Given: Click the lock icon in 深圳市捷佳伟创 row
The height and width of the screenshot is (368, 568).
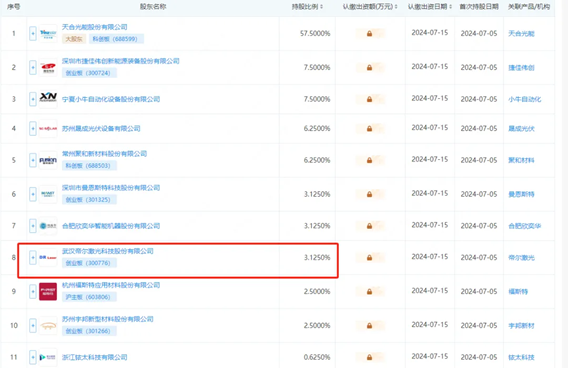Looking at the screenshot, I should [369, 67].
